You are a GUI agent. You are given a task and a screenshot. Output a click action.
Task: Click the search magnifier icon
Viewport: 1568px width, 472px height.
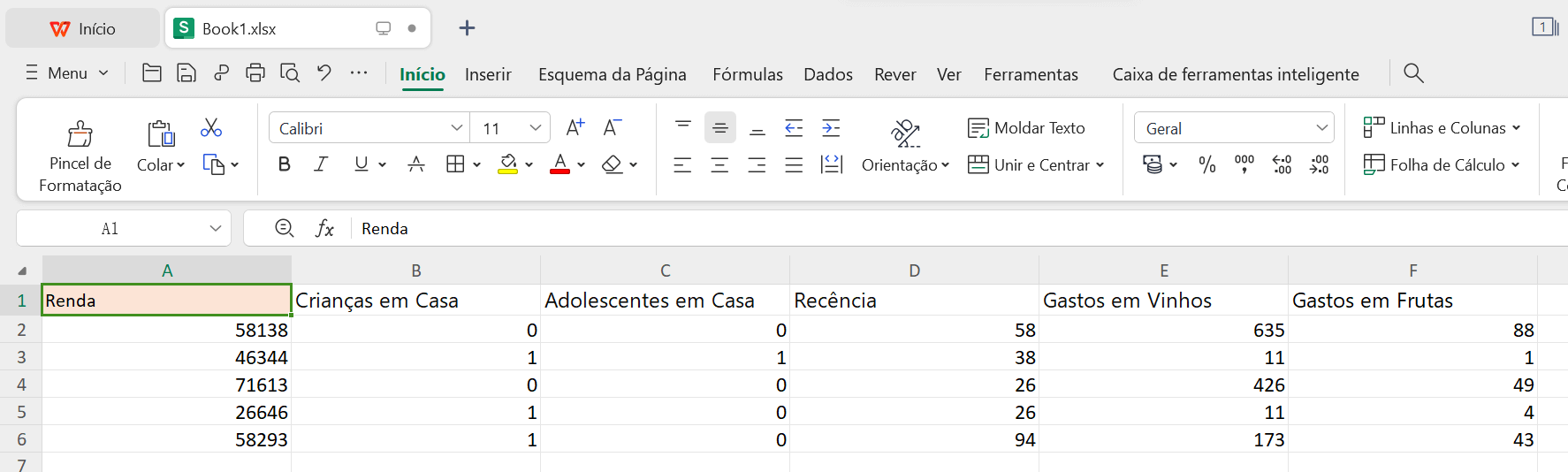click(x=1413, y=73)
